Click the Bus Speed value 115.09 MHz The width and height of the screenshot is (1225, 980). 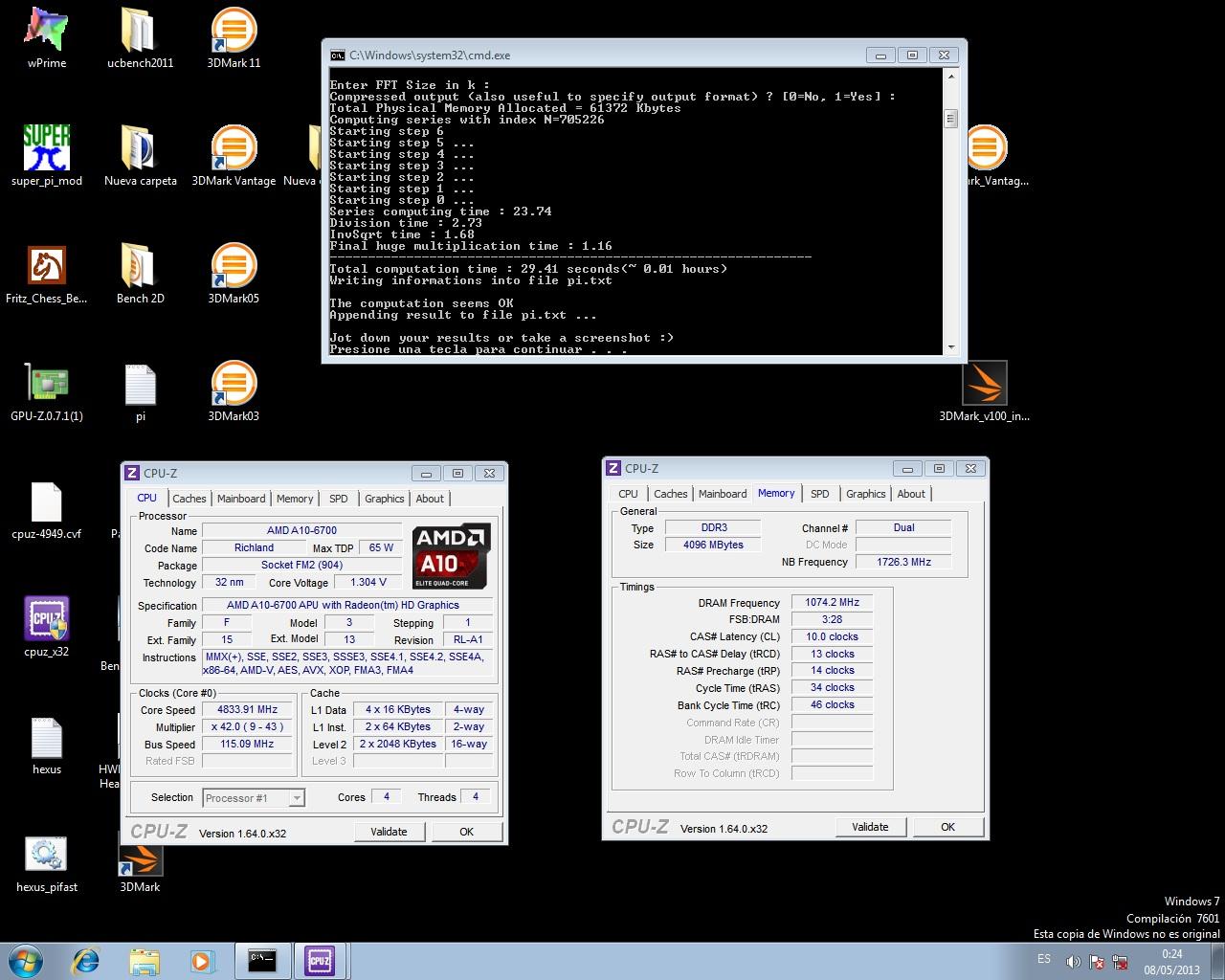[x=247, y=745]
